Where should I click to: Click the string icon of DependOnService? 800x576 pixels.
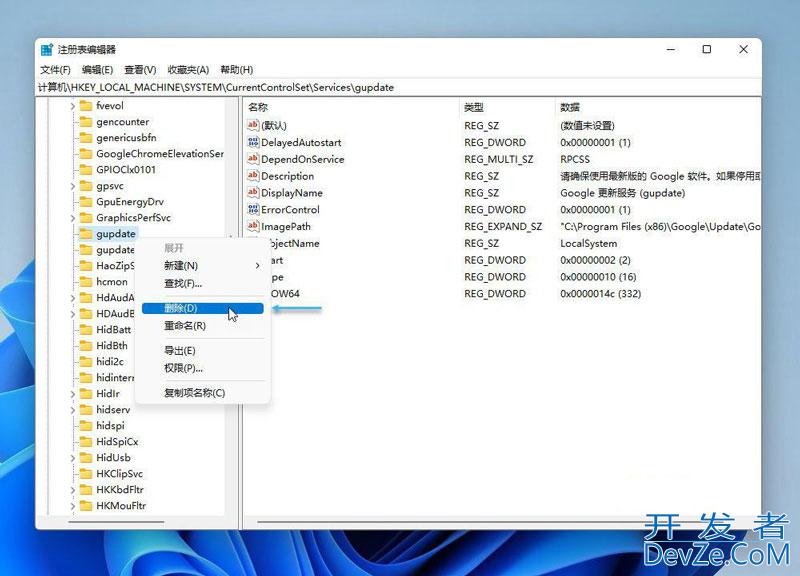[x=253, y=159]
